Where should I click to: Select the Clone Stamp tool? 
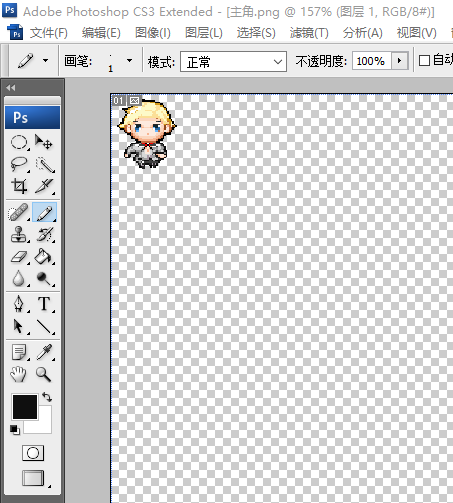point(19,234)
